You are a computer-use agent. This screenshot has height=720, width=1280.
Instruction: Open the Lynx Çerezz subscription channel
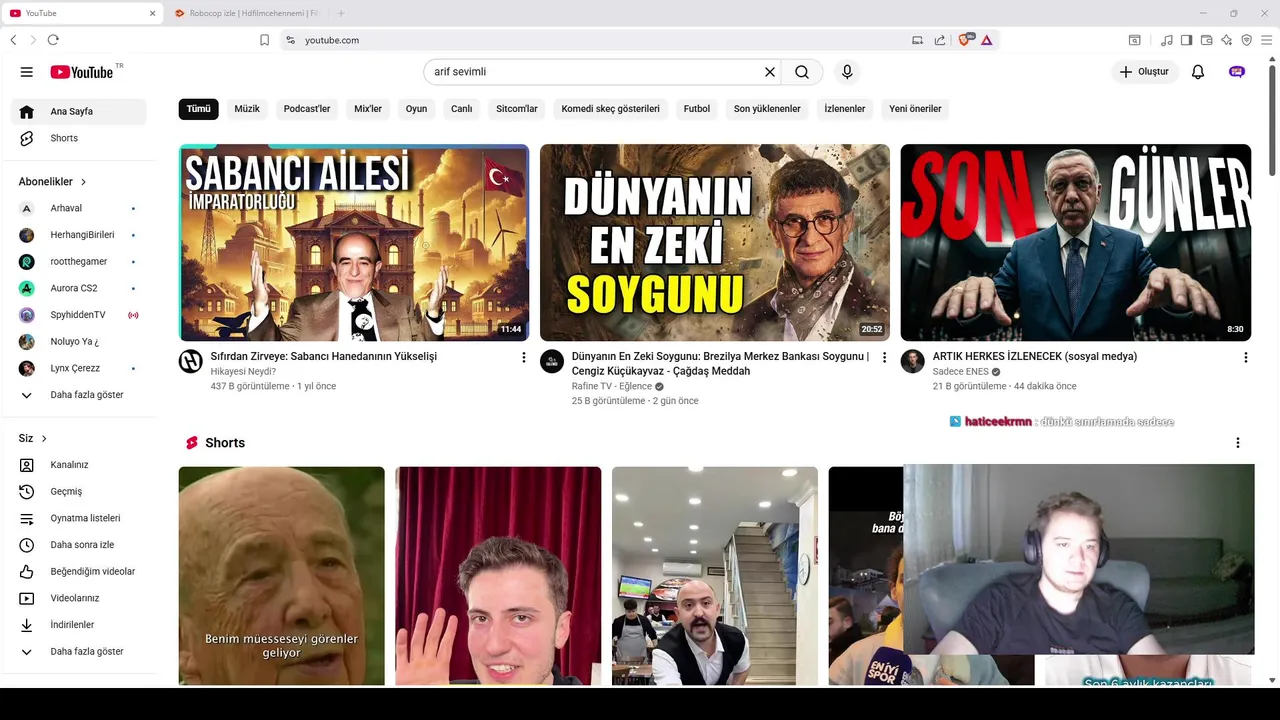pyautogui.click(x=79, y=368)
